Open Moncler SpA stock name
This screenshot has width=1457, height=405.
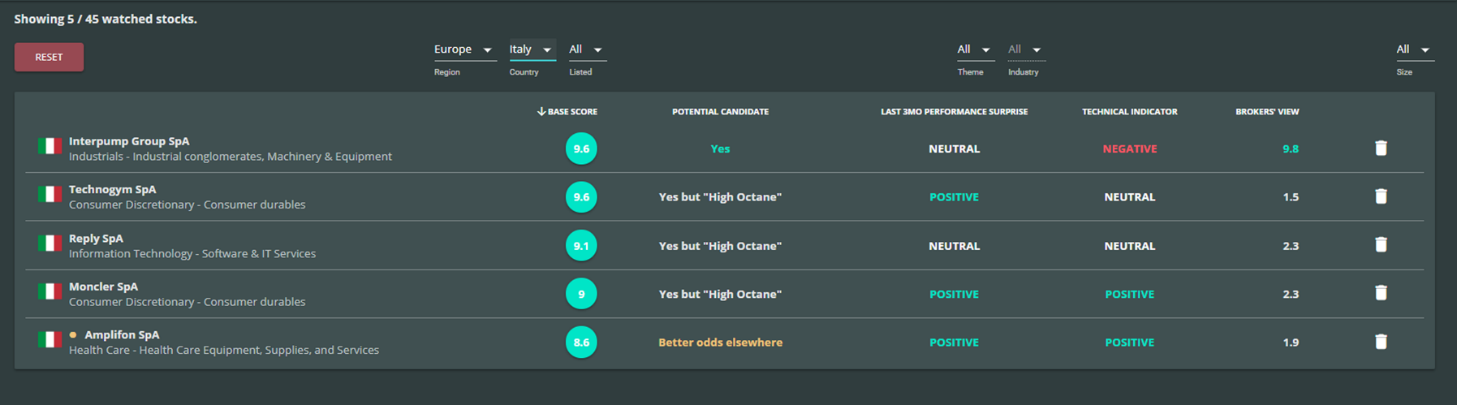(103, 286)
